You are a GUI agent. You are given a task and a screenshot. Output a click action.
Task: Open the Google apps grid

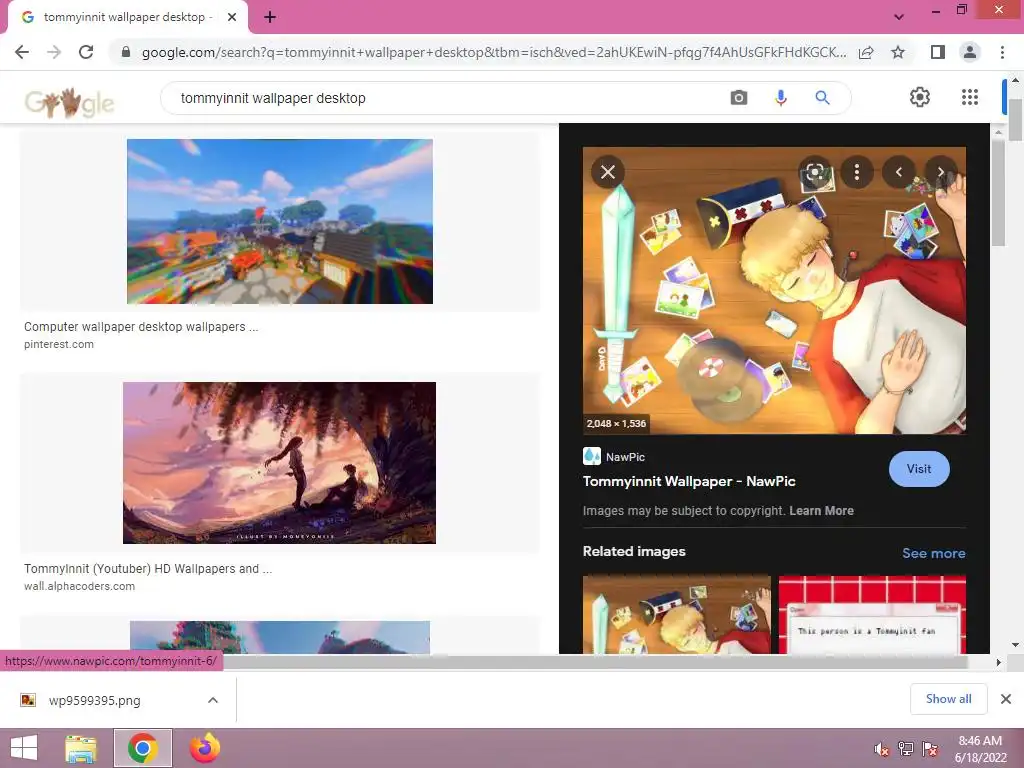970,97
